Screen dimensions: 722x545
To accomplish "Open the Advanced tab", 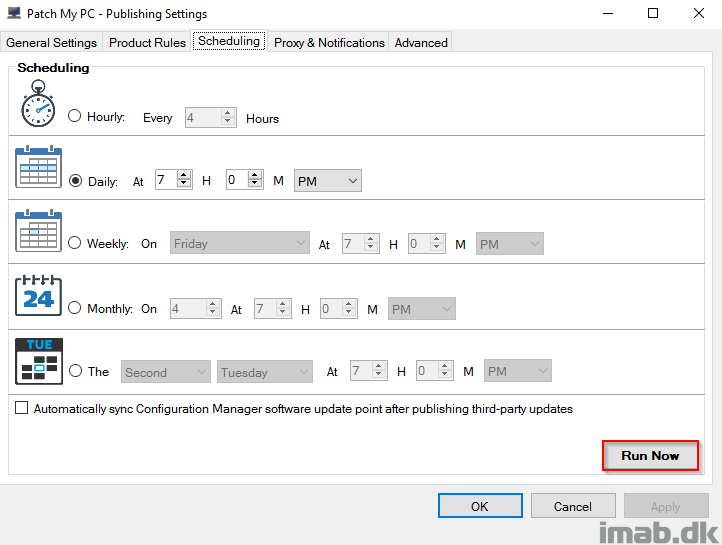I will (421, 42).
